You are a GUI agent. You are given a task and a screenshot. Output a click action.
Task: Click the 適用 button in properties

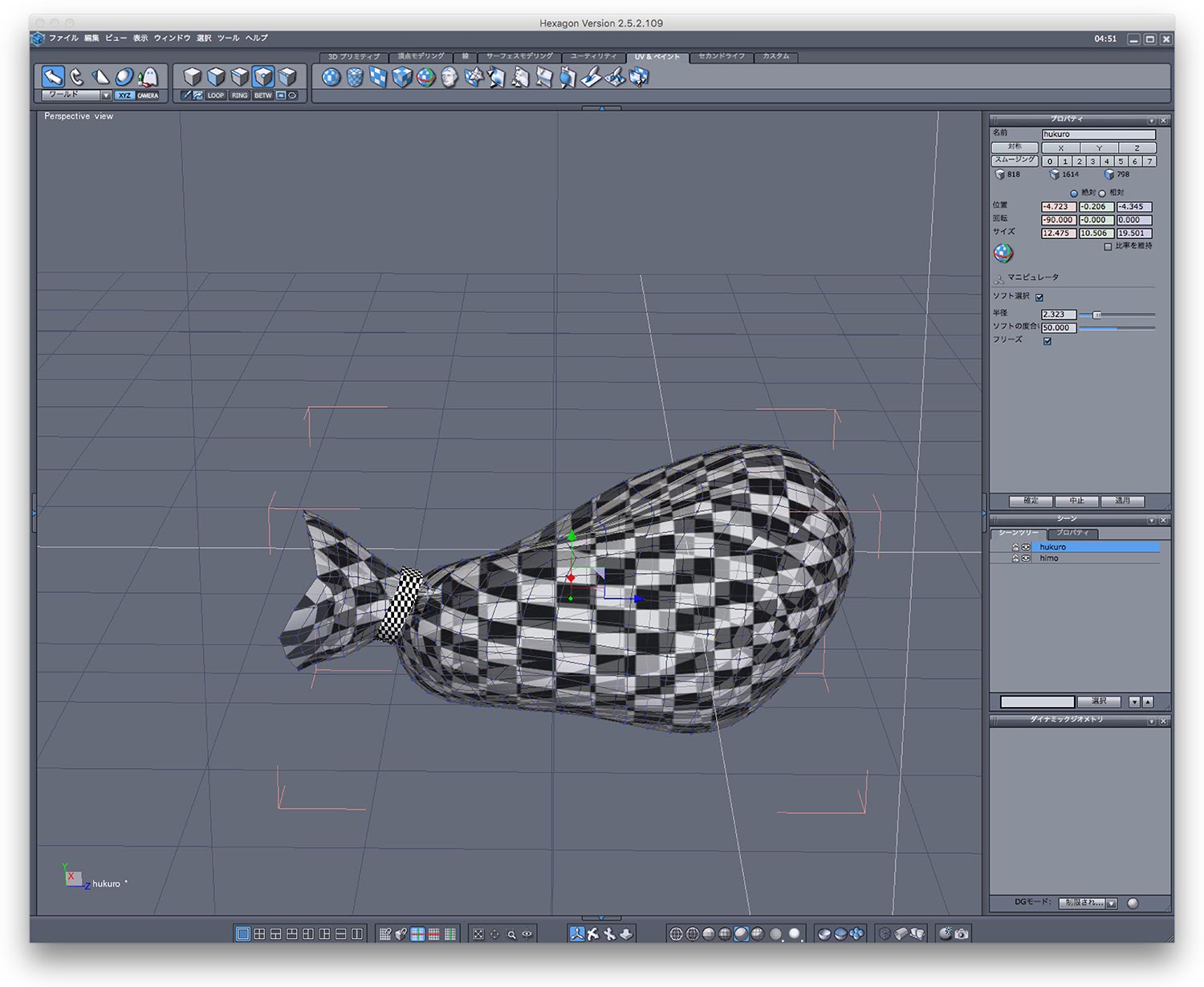1122,501
